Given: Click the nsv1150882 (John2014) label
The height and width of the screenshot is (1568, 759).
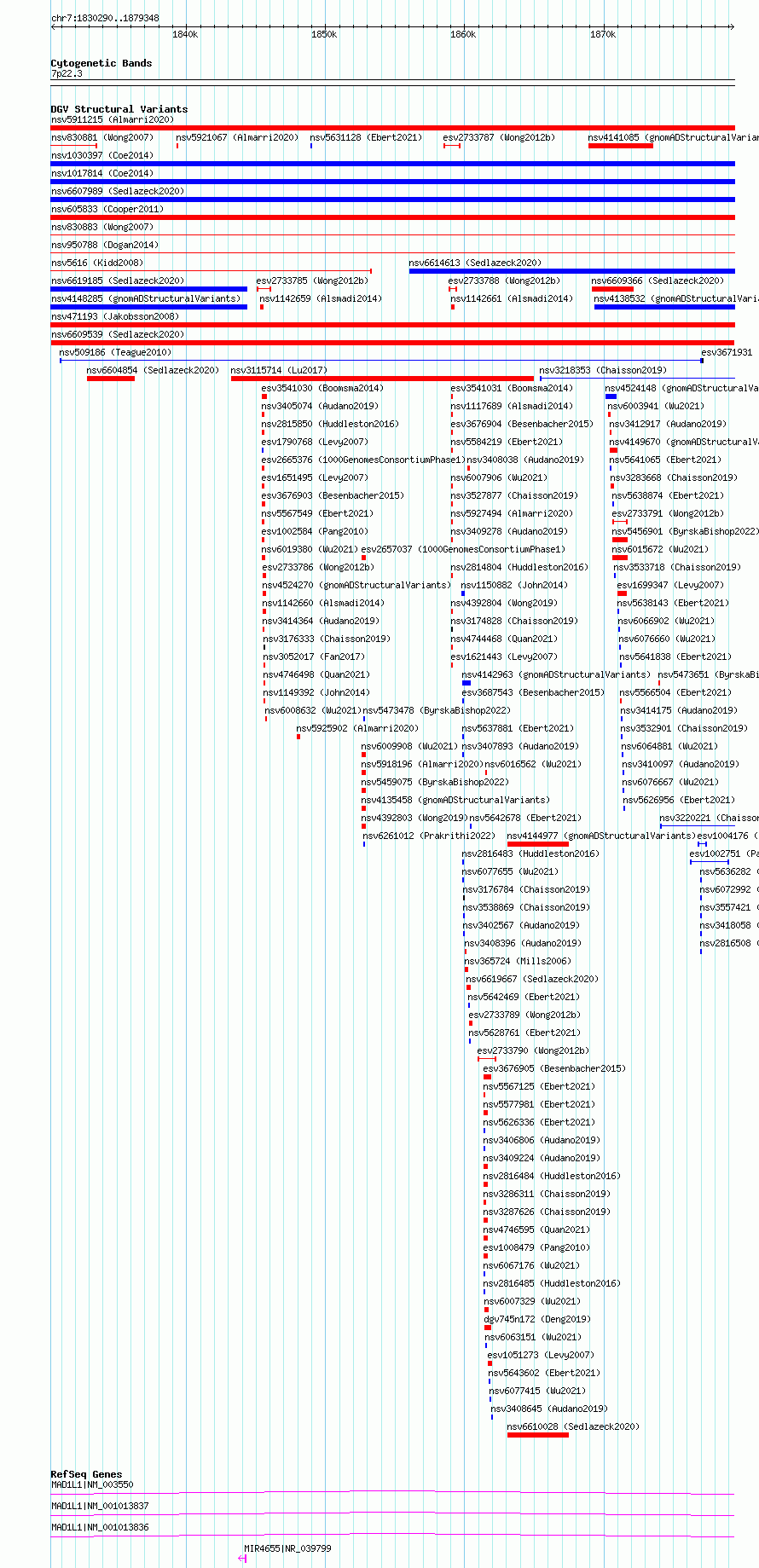Looking at the screenshot, I should click(x=514, y=585).
